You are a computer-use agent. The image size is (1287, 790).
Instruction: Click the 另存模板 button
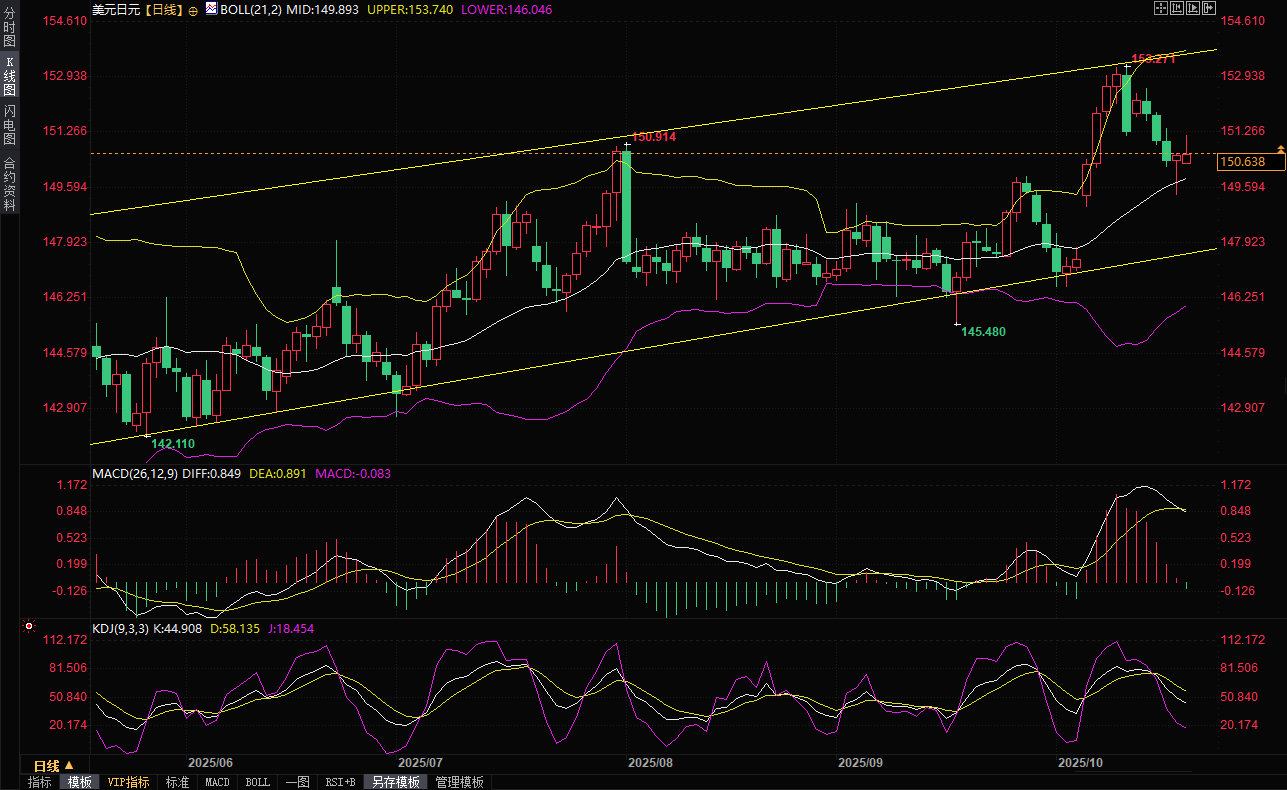[395, 782]
